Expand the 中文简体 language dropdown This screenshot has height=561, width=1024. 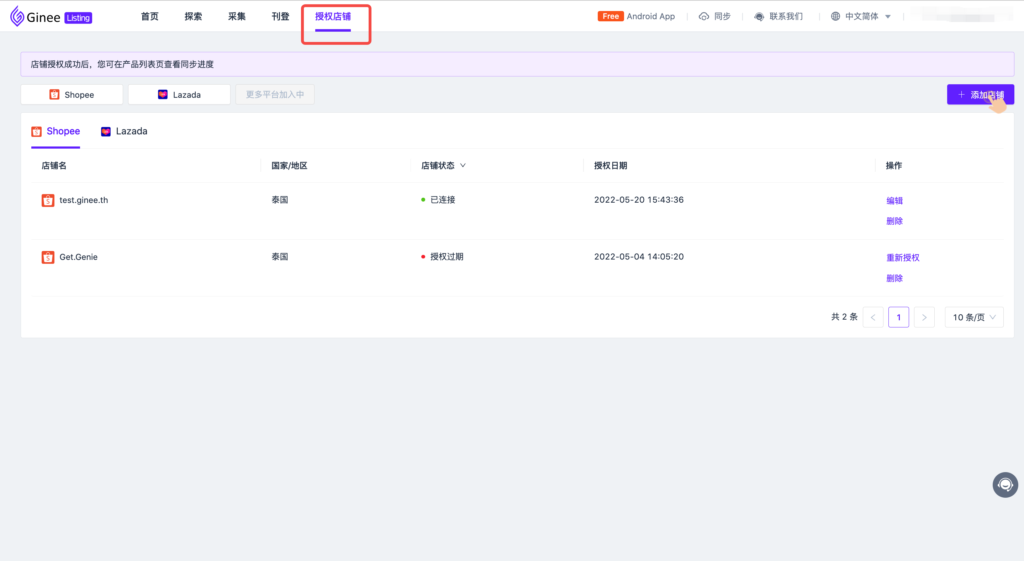pos(887,16)
